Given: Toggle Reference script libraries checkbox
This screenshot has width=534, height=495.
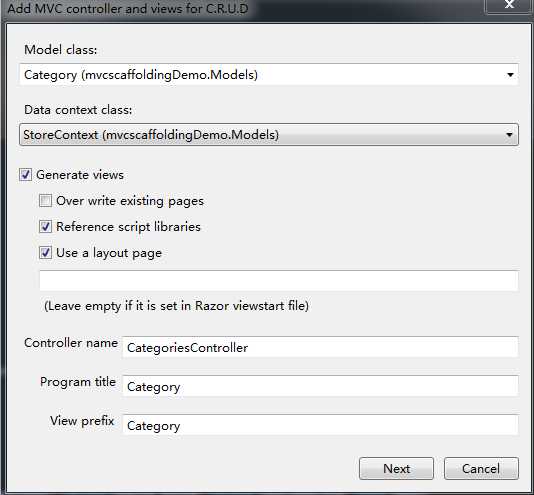Looking at the screenshot, I should pyautogui.click(x=45, y=227).
